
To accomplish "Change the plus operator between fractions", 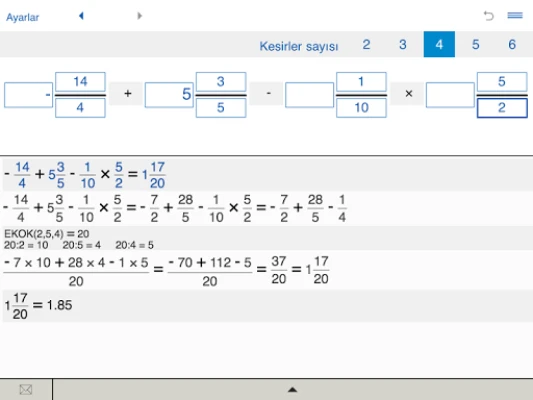I will click(x=127, y=93).
